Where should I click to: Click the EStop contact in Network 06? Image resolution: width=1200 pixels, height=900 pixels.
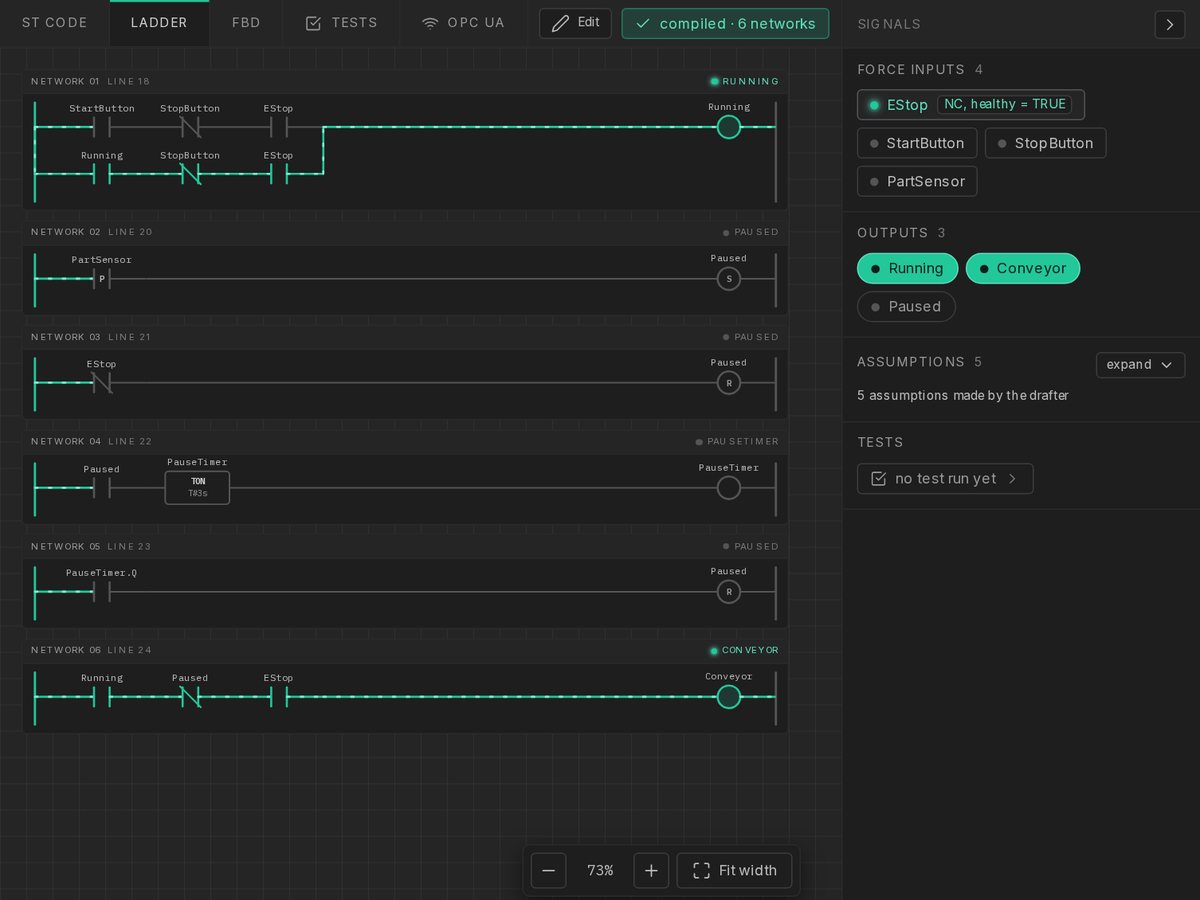click(279, 697)
